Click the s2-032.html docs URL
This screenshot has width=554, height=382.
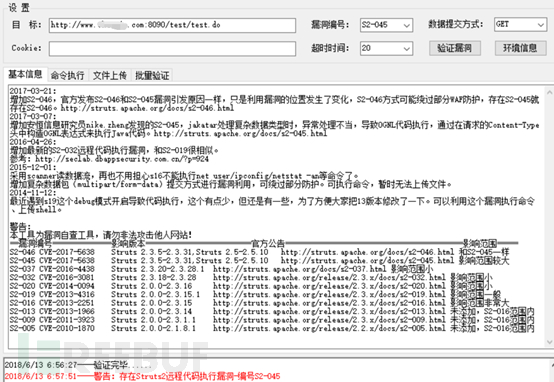point(330,278)
